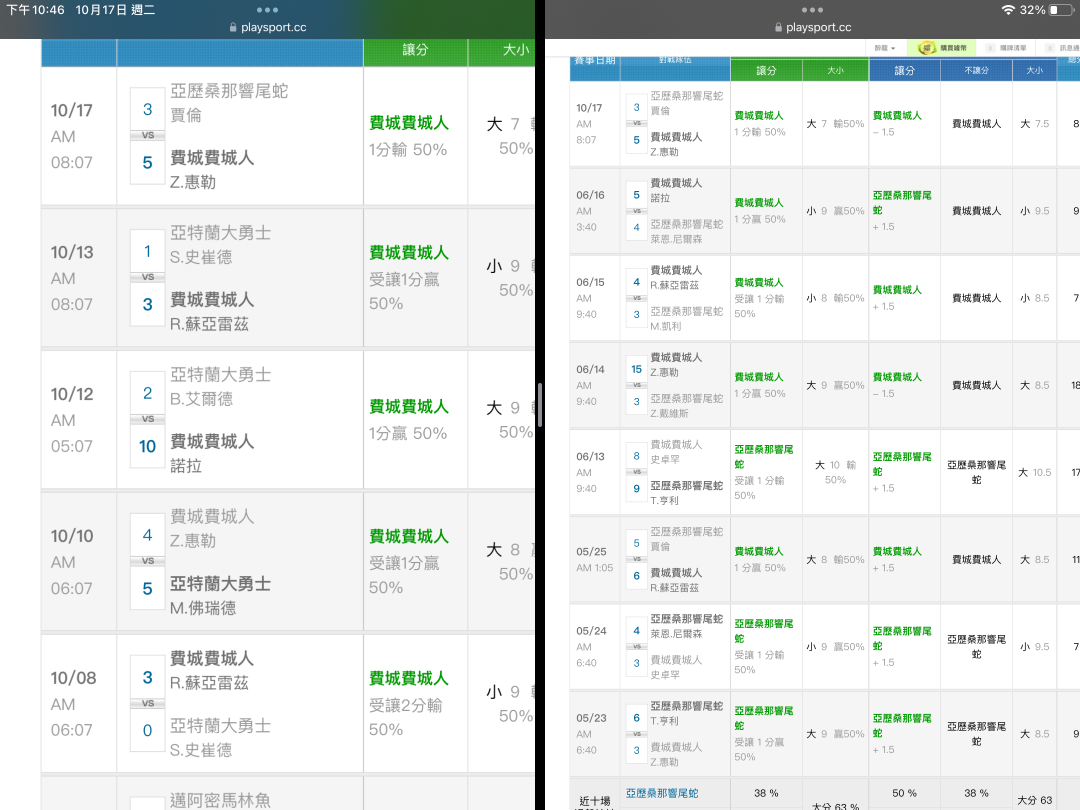The height and width of the screenshot is (810, 1080).
Task: Click the score 10 in the 10/12 row
Action: pos(147,446)
